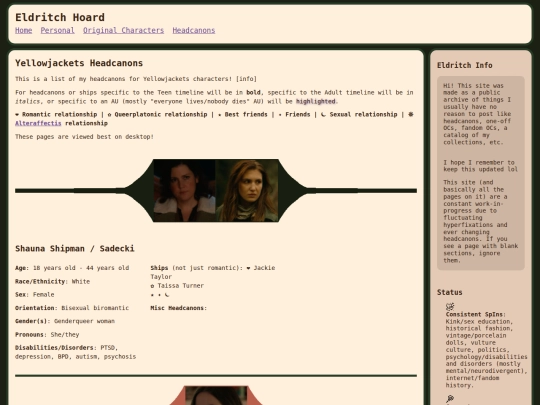540x405 pixels.
Task: Click 'I hope I remember to keep this updated lol'
Action: (x=480, y=166)
